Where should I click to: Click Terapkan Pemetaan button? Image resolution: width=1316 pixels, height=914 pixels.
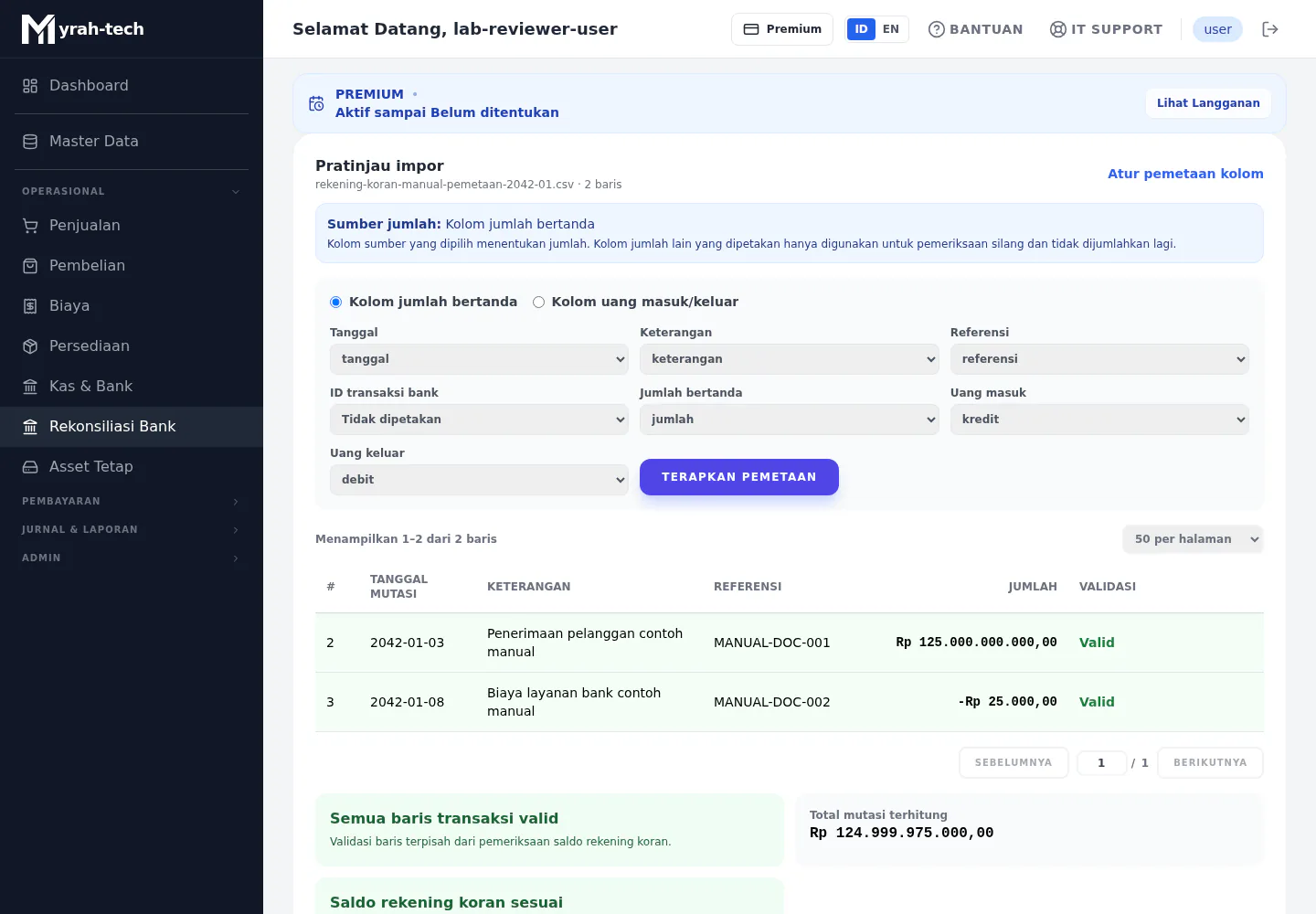(x=739, y=477)
